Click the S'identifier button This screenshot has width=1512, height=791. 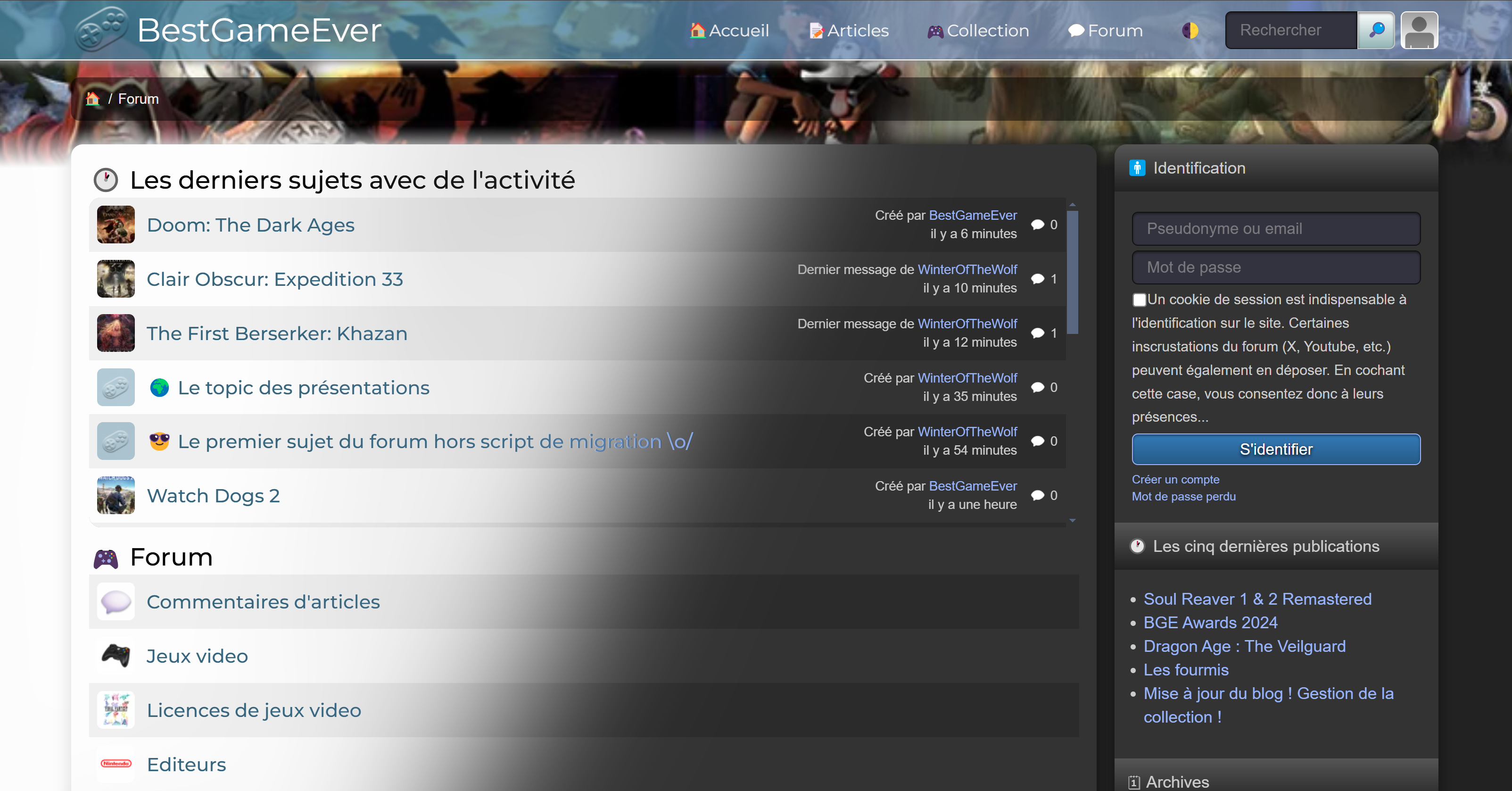[x=1276, y=449]
